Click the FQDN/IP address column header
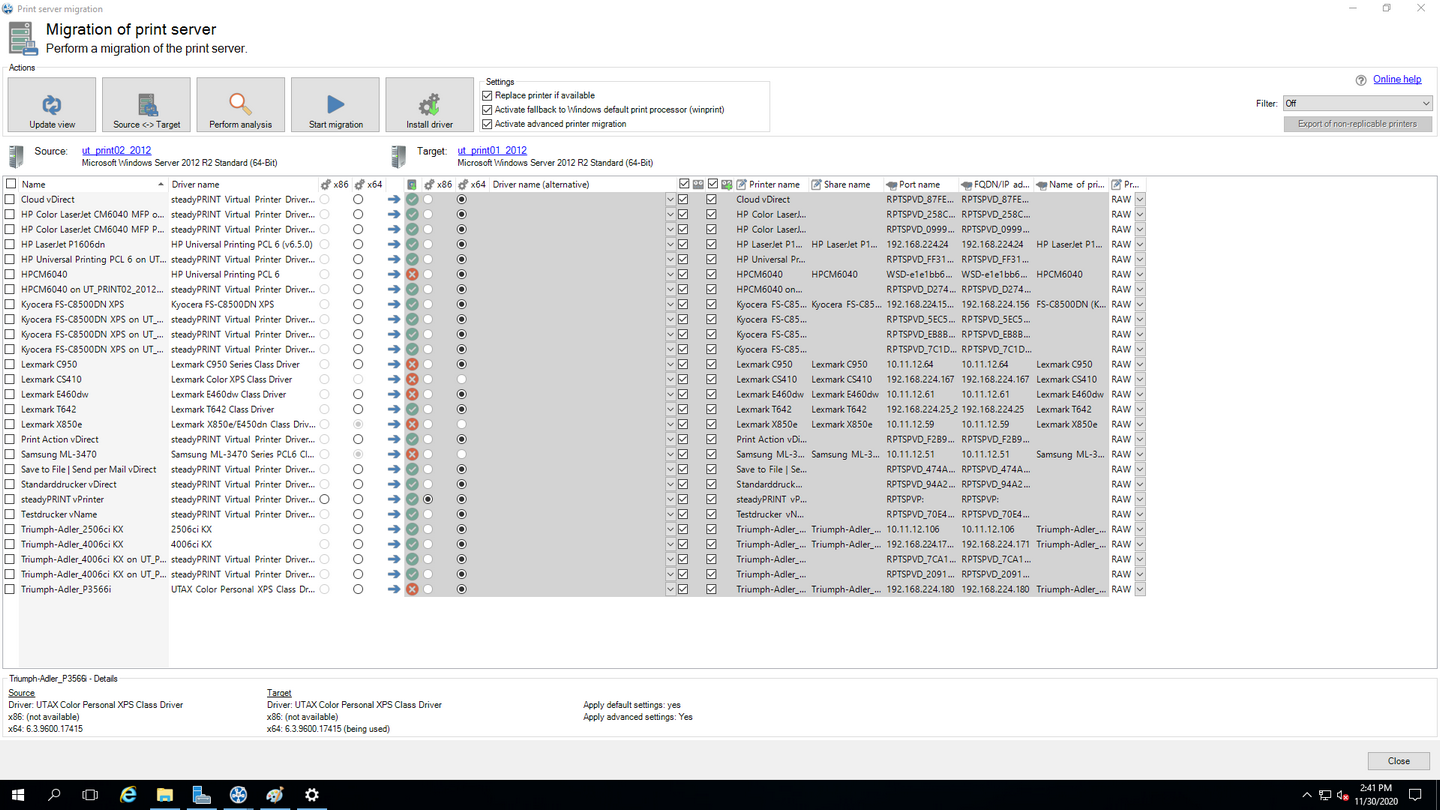 996,184
